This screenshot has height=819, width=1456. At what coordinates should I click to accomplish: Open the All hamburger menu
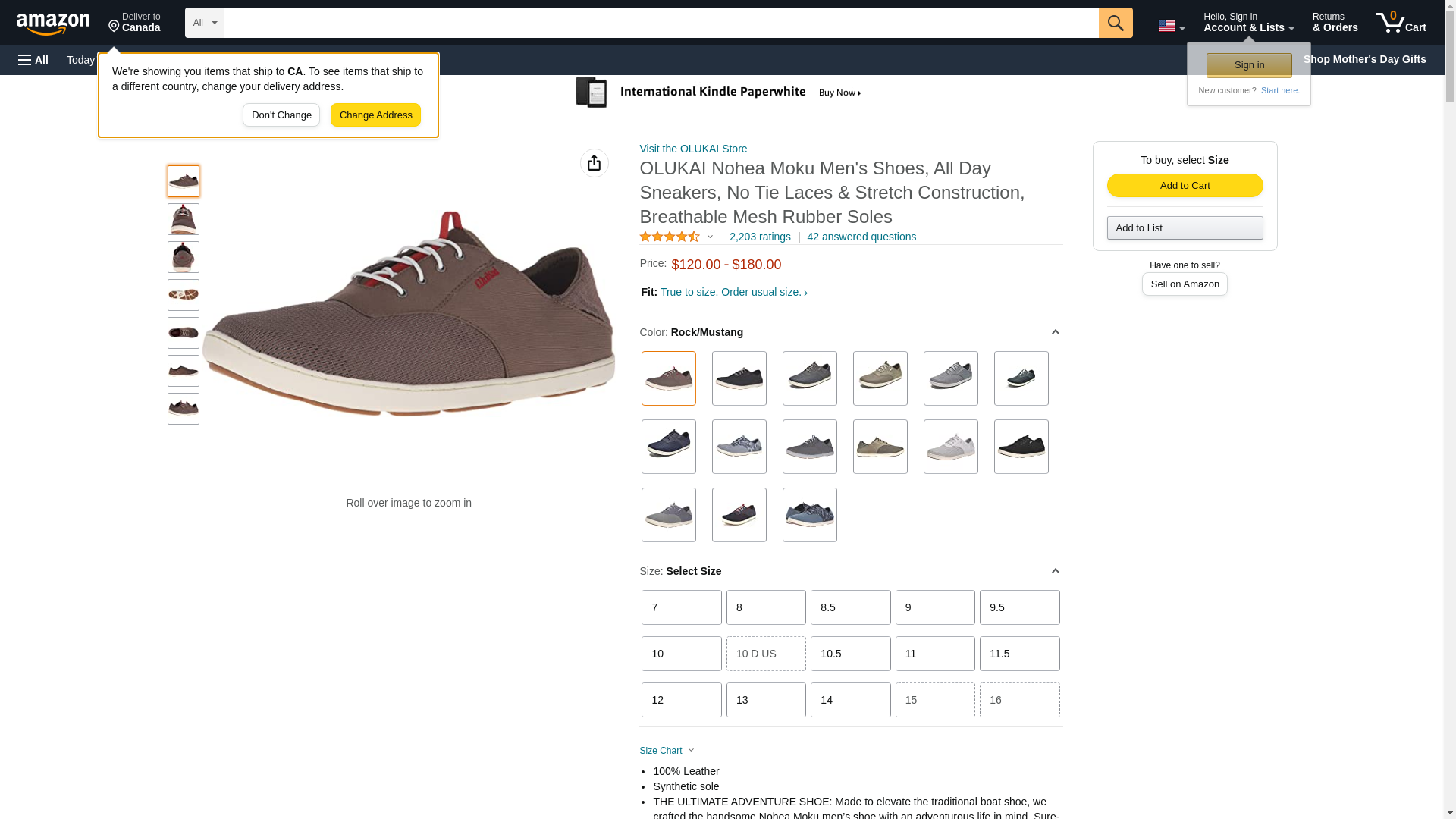point(33,60)
